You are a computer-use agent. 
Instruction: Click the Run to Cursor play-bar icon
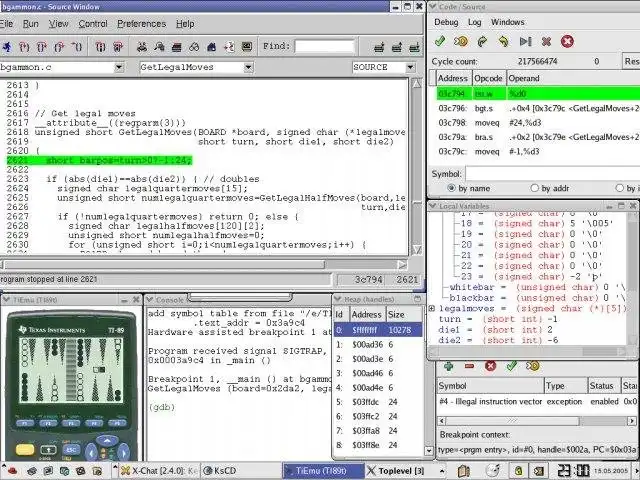tap(525, 41)
